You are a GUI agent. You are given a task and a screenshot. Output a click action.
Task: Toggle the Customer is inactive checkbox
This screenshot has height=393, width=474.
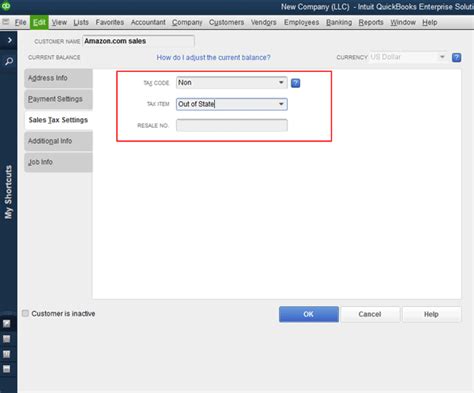(25, 313)
